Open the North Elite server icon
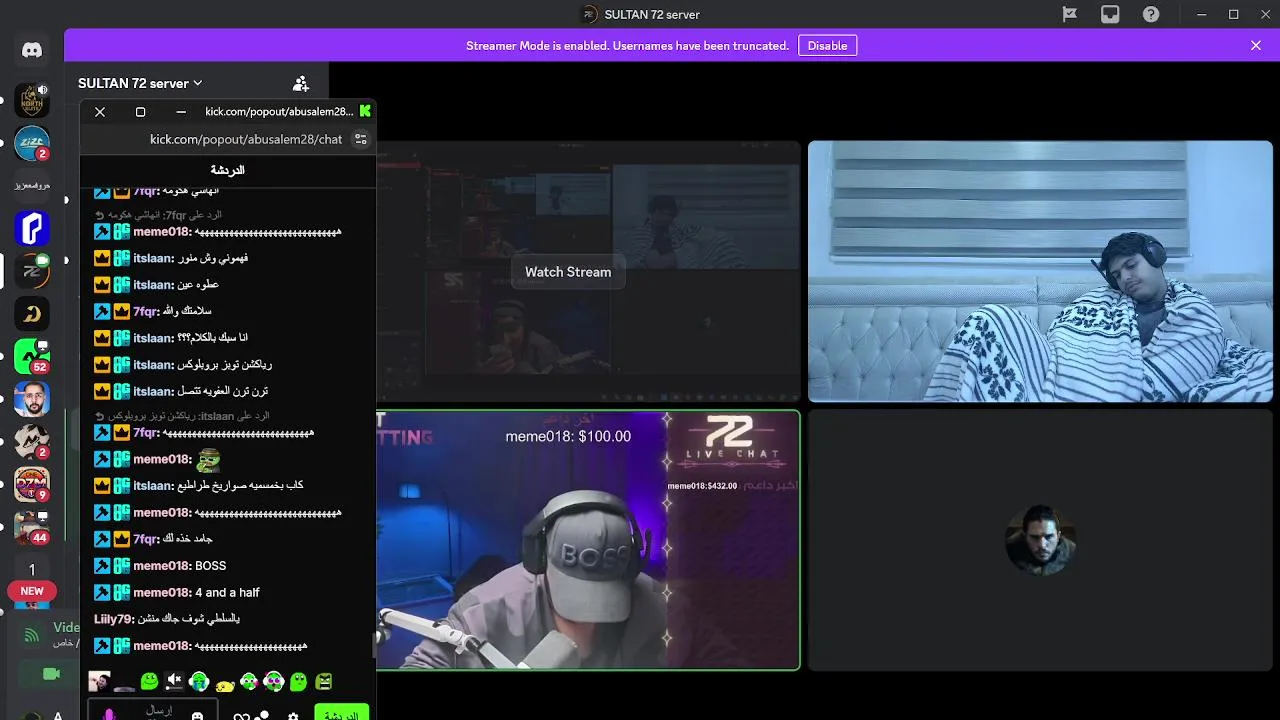 [x=31, y=100]
